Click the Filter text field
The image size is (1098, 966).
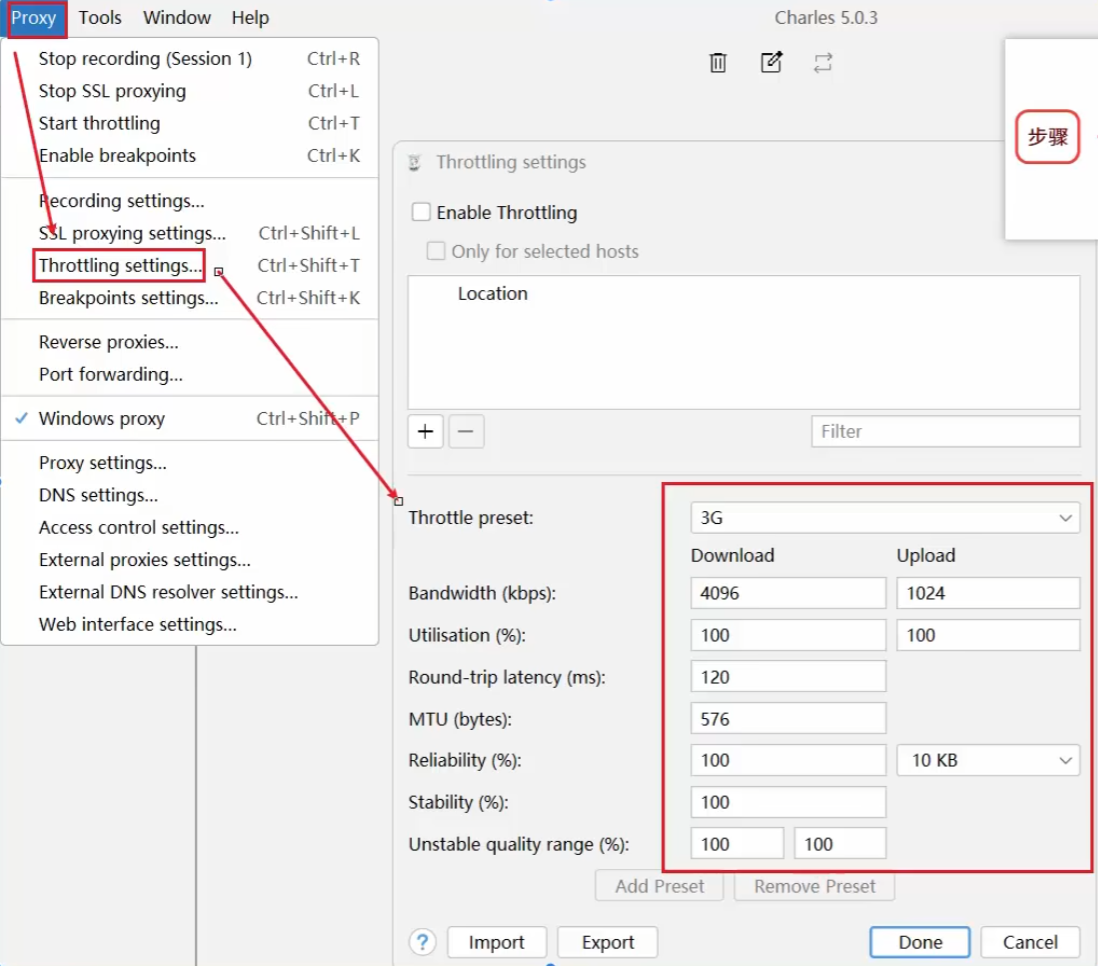[945, 432]
